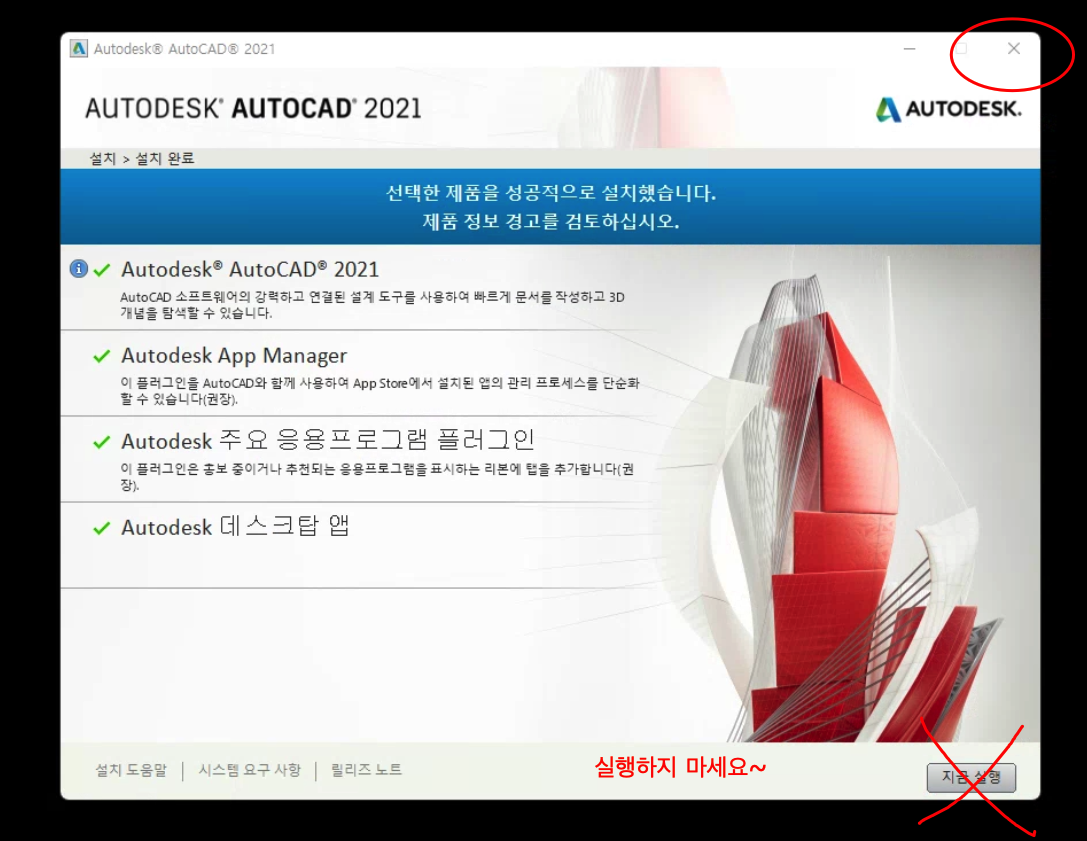Click the 선택한 제품을 성공적으로 설치했습니다 message

550,192
